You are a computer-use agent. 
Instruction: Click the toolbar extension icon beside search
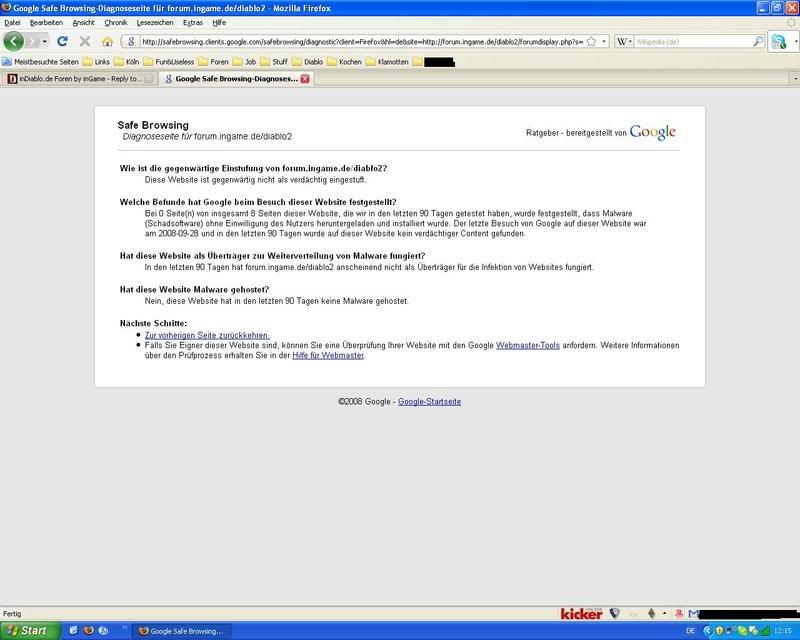(779, 42)
